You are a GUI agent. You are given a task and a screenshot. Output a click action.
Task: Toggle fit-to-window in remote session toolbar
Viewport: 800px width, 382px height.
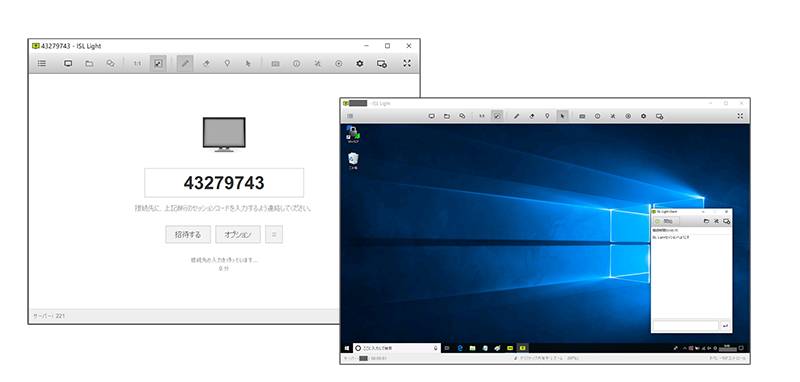pos(496,116)
